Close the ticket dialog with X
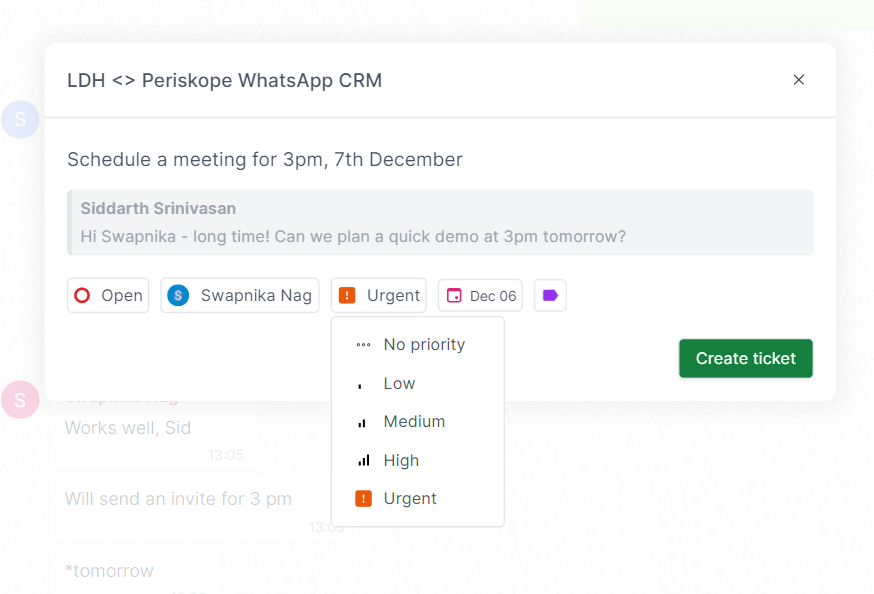 click(x=799, y=80)
